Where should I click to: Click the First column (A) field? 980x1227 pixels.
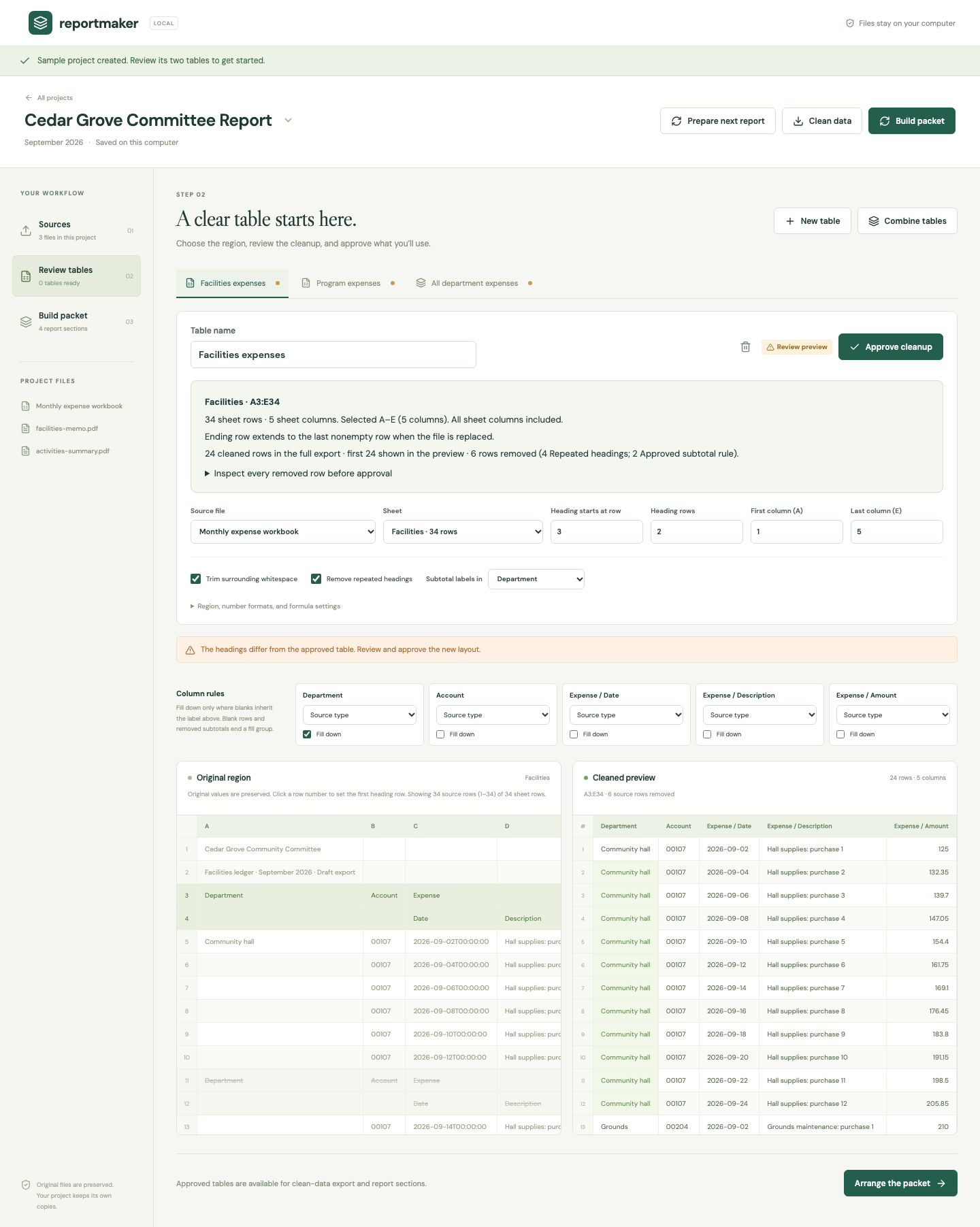[x=797, y=531]
